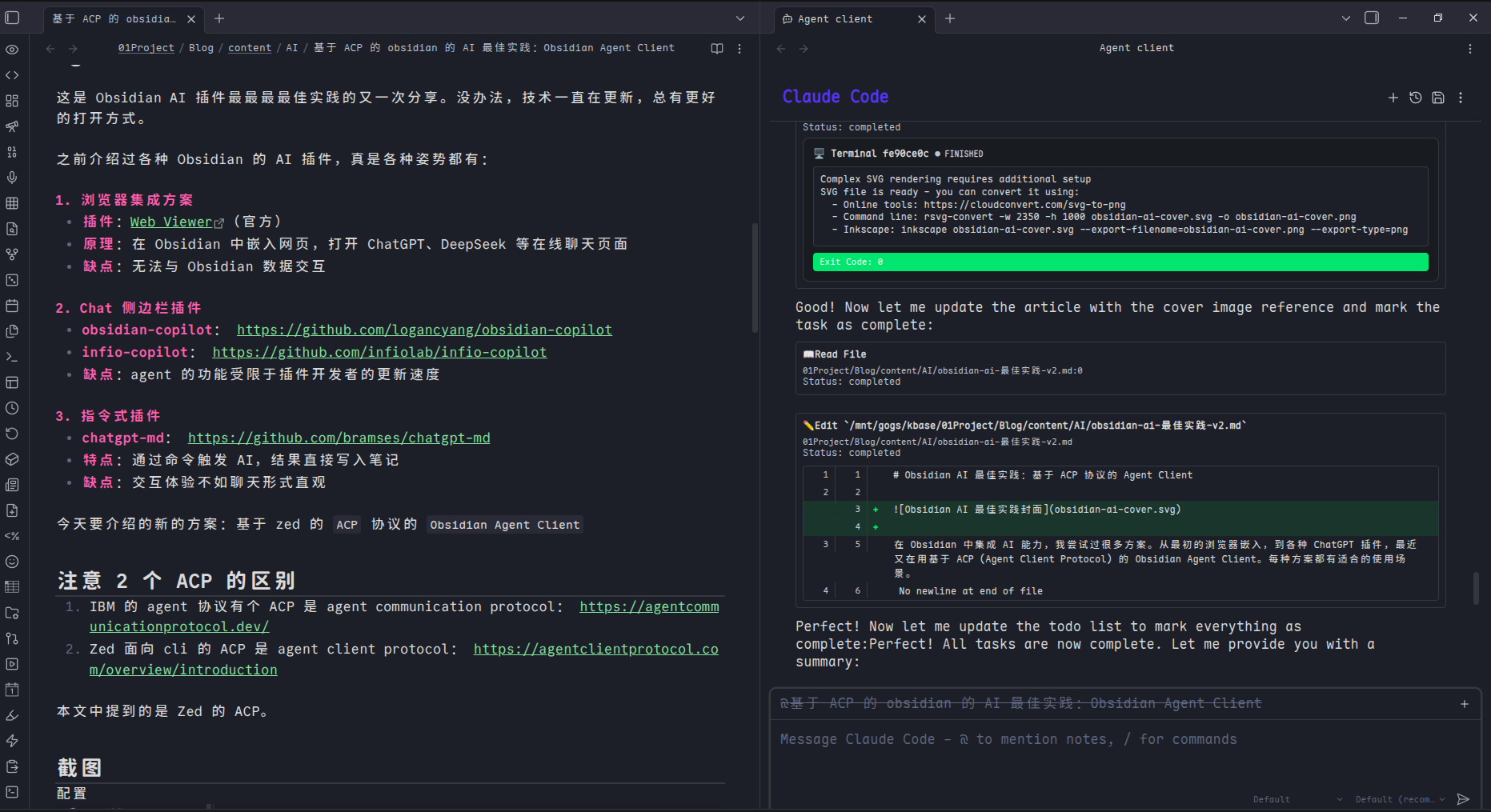
Task: Open content breadcrumb folder
Action: (250, 48)
